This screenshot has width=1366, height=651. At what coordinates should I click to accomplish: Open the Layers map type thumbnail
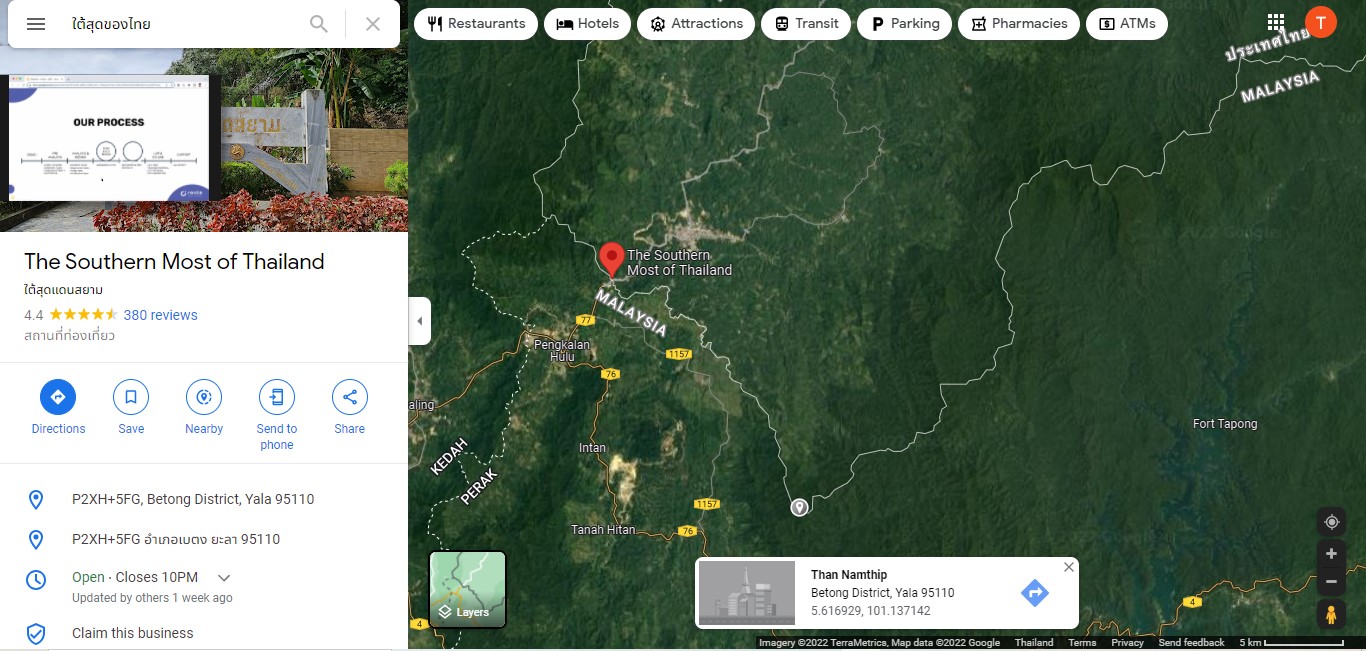[468, 590]
